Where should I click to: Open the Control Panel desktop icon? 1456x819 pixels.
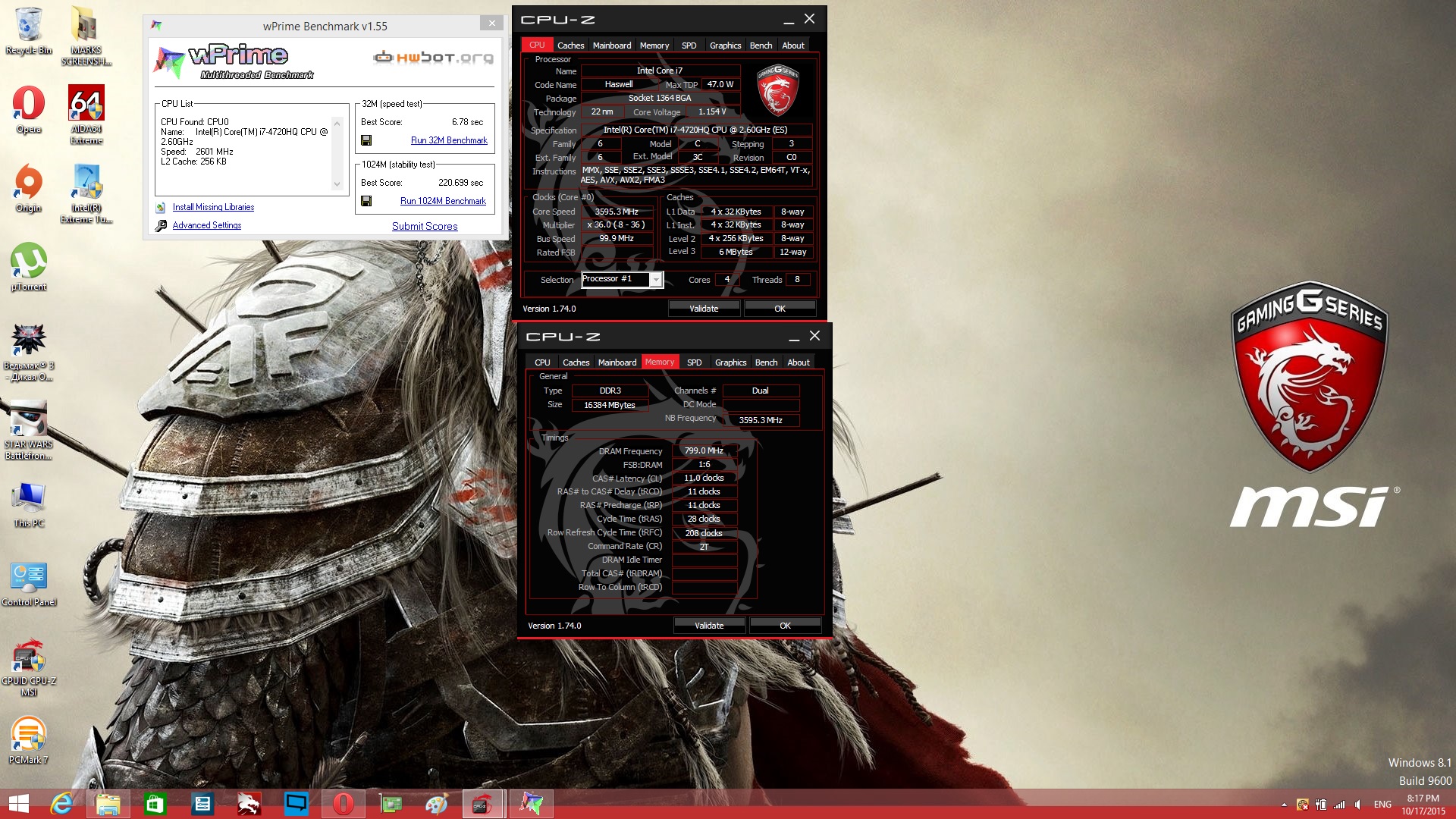point(28,584)
